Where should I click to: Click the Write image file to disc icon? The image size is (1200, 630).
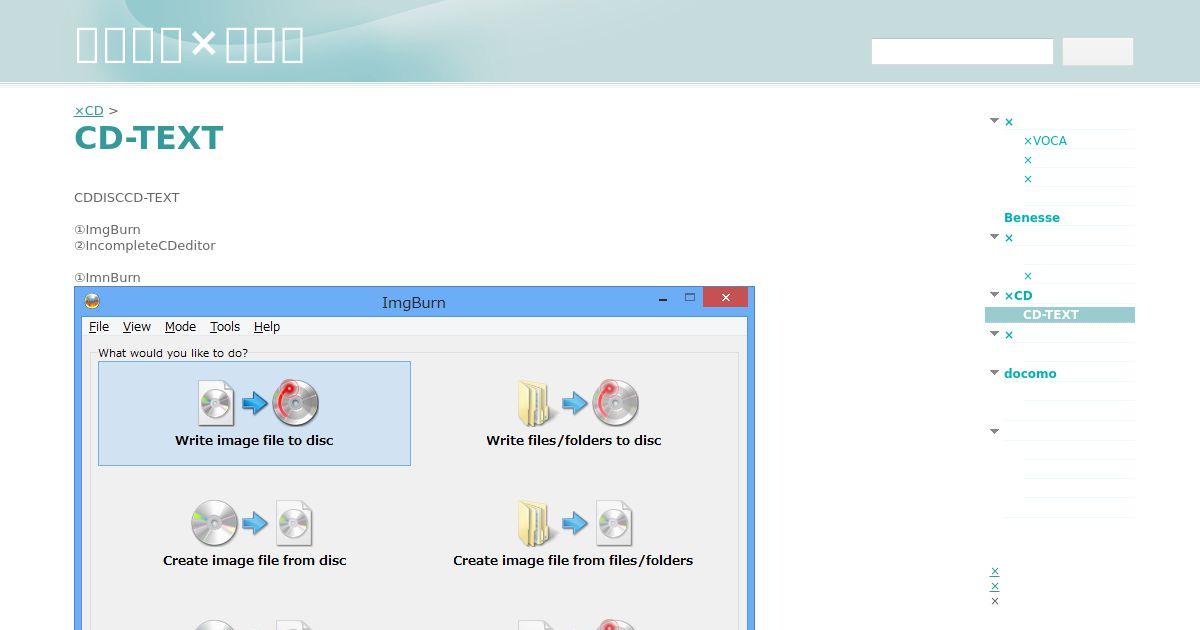[259, 403]
